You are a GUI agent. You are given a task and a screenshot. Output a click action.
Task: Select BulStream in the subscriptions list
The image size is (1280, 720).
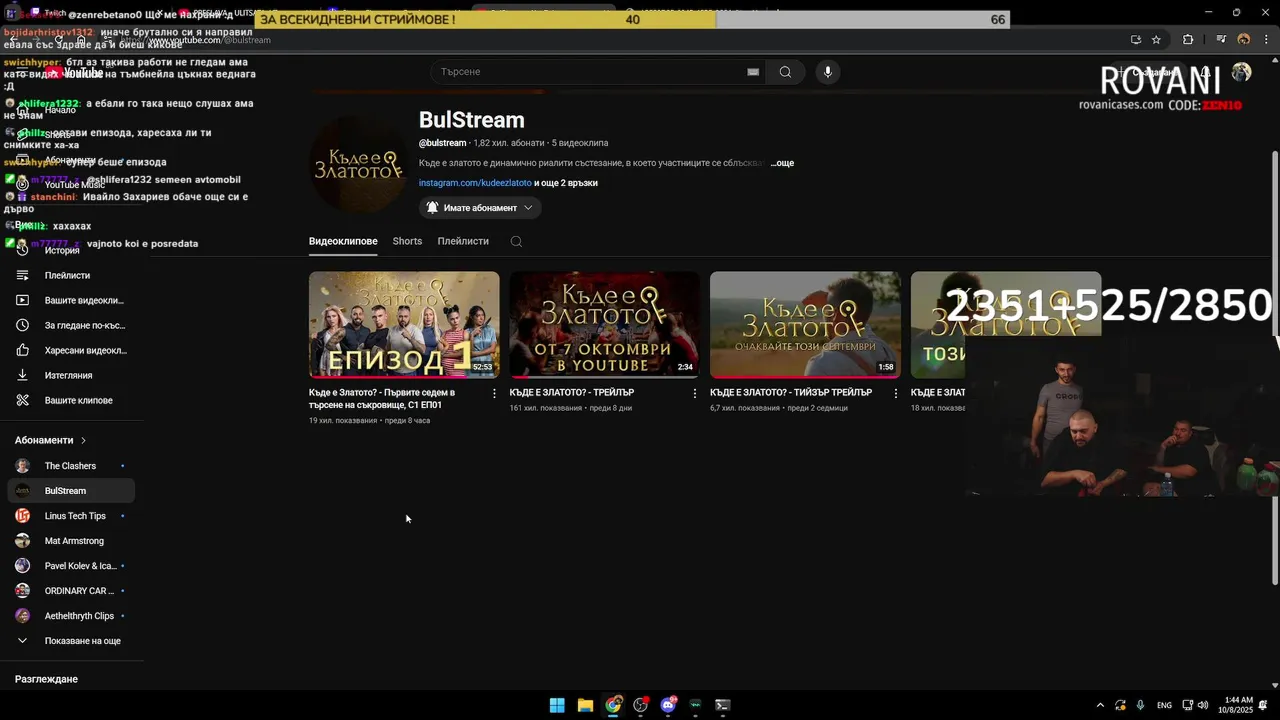coord(70,491)
